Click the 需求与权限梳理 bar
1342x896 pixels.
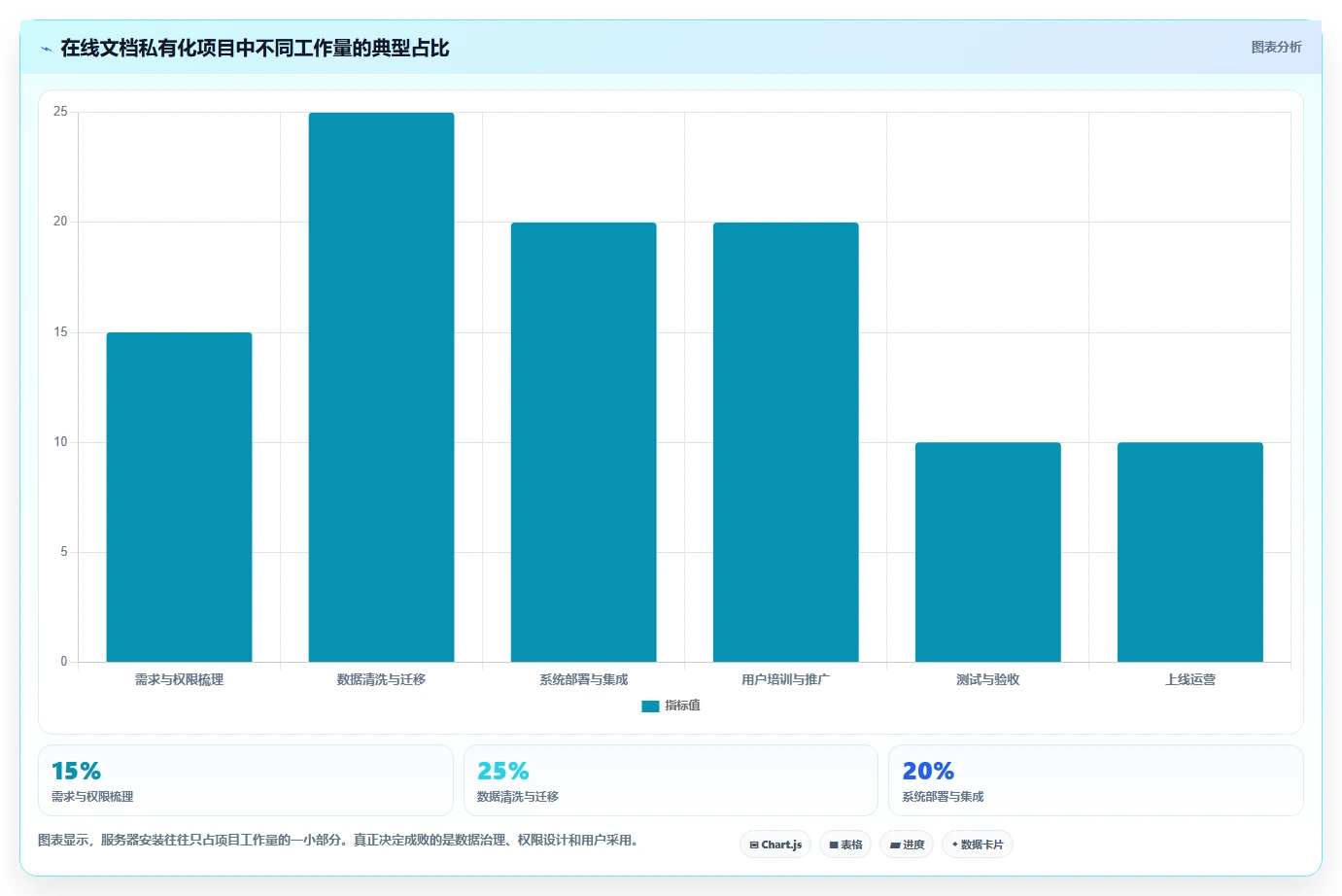(179, 497)
